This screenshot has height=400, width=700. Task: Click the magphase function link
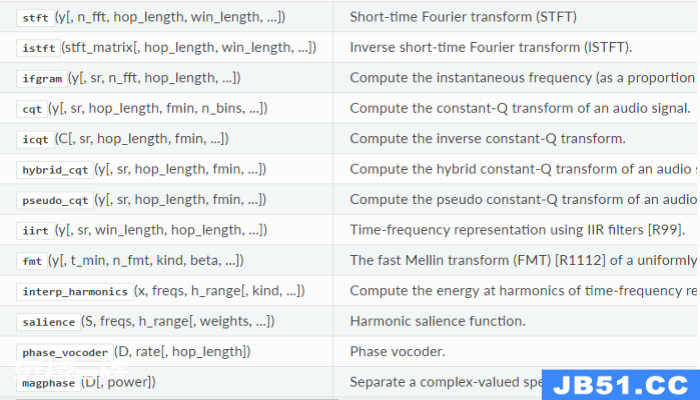point(49,383)
